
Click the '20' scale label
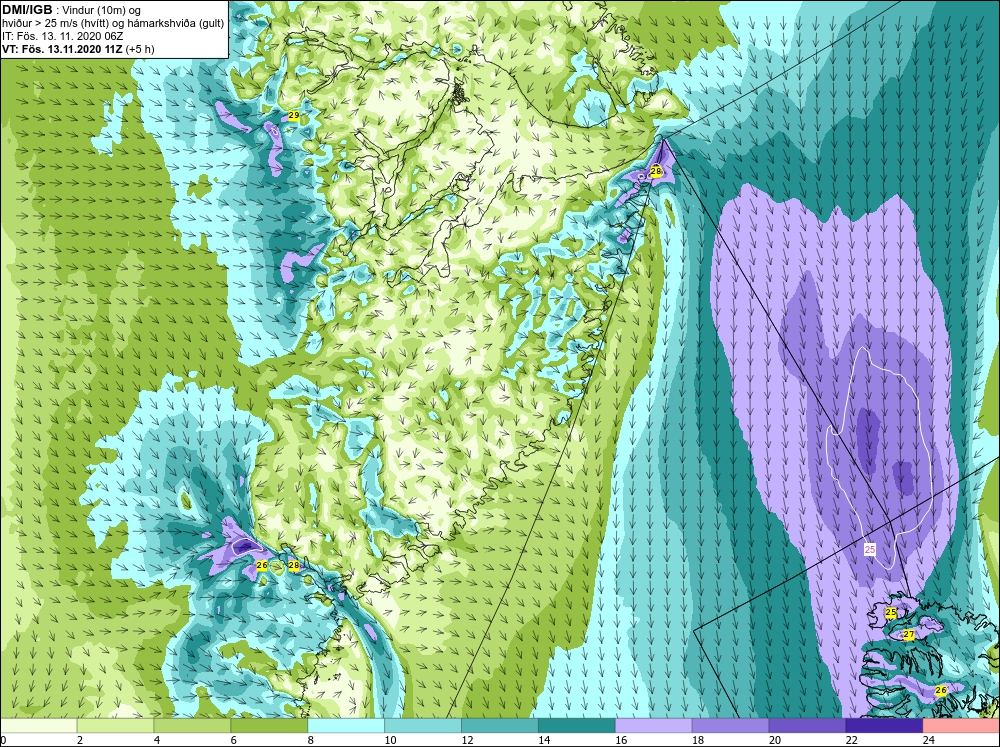click(x=774, y=740)
